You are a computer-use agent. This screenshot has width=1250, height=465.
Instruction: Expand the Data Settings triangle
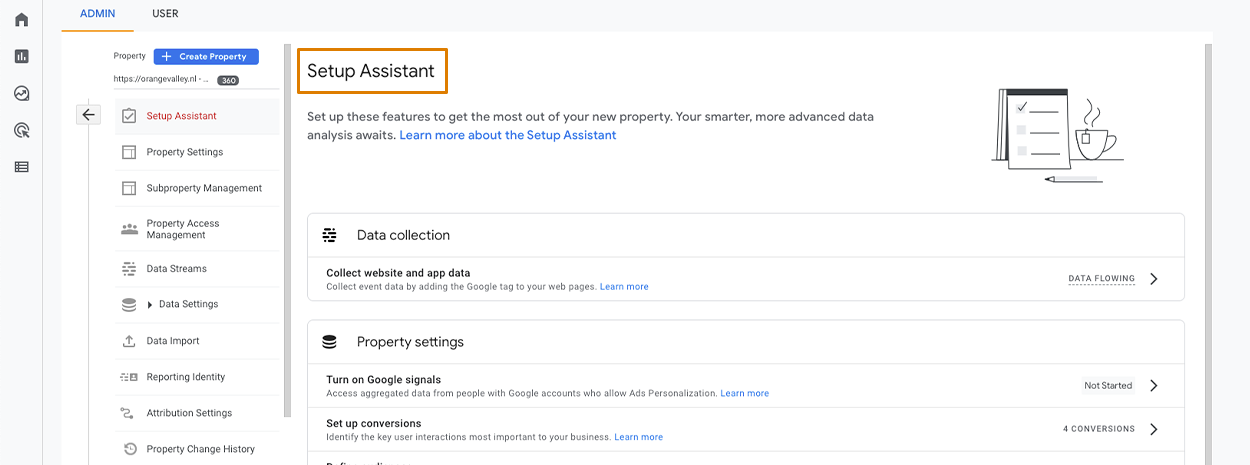tap(150, 305)
